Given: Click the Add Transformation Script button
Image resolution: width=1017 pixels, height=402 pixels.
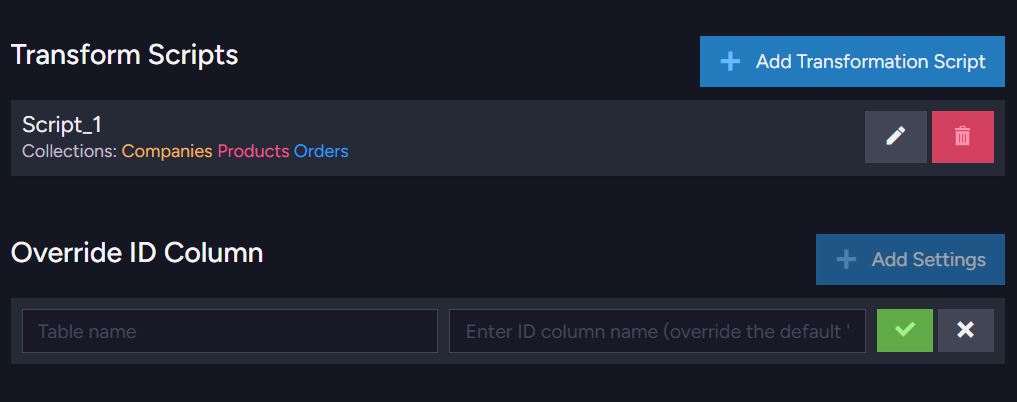Looking at the screenshot, I should tap(852, 62).
